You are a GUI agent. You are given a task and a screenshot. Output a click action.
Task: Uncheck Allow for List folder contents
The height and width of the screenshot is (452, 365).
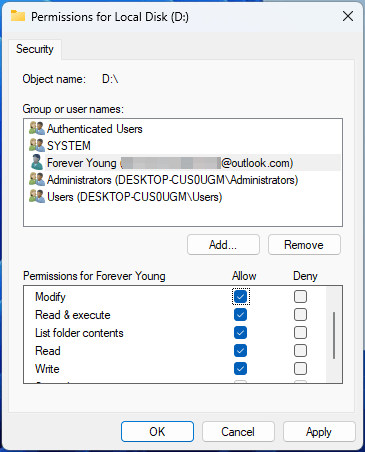pos(240,333)
